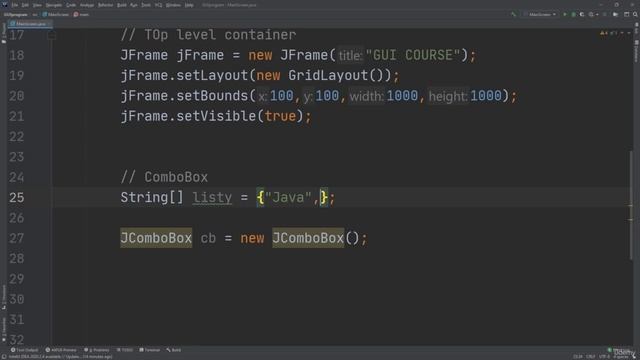Click the highlighted JComboBox type on line 27
Viewport: 640px width, 360px height.
point(156,238)
